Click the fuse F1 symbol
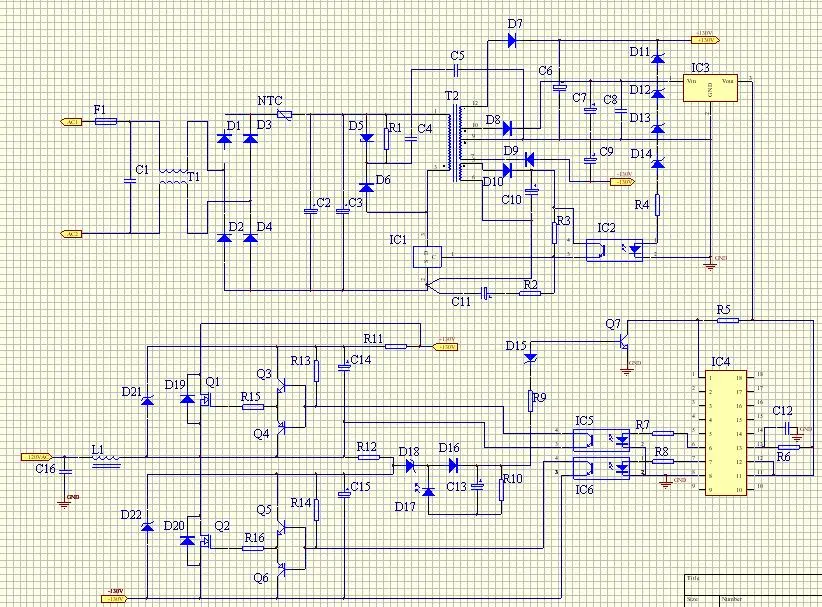Viewport: 822px width, 607px height. 105,121
